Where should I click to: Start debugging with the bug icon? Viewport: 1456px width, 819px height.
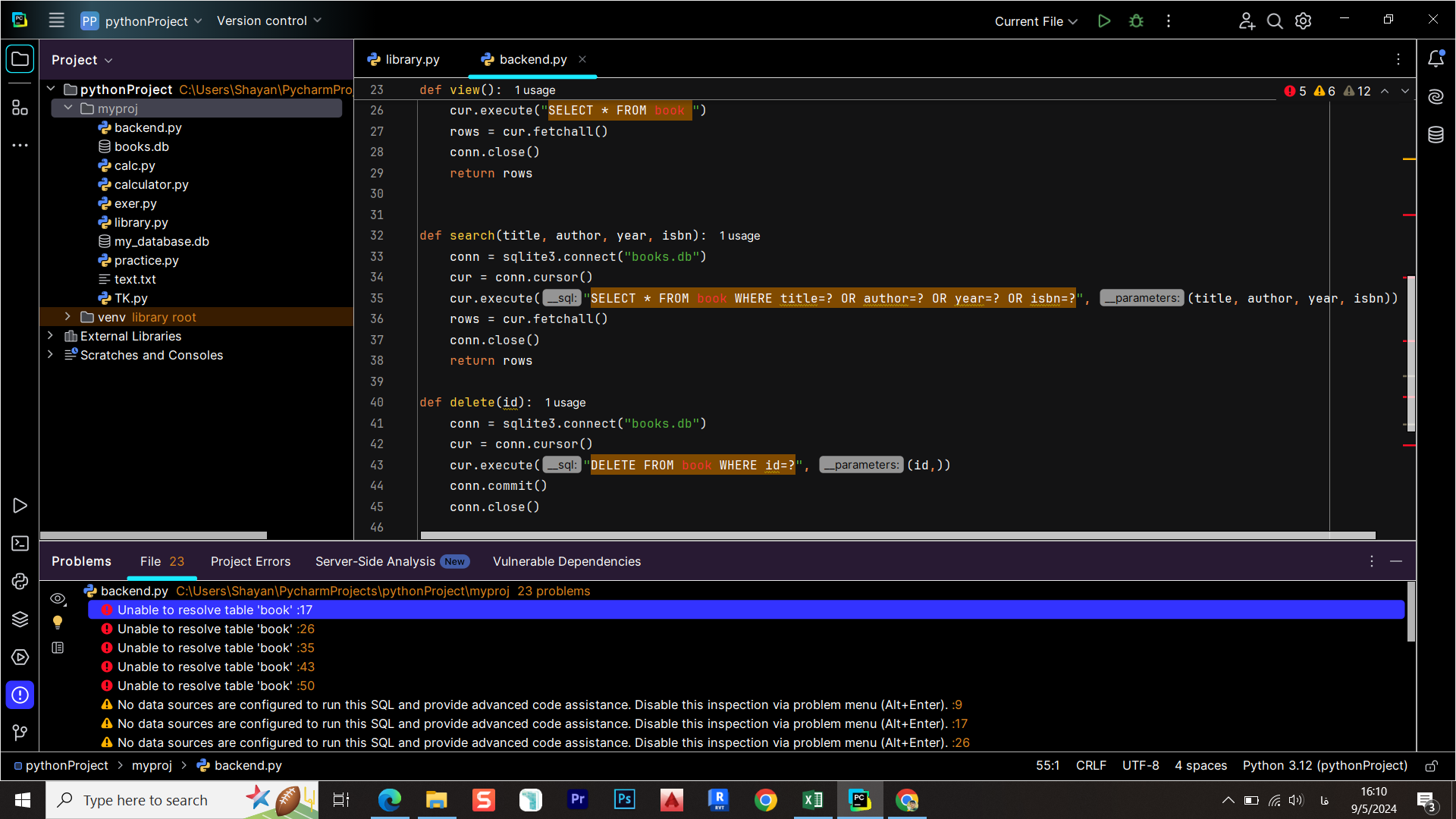pos(1136,21)
